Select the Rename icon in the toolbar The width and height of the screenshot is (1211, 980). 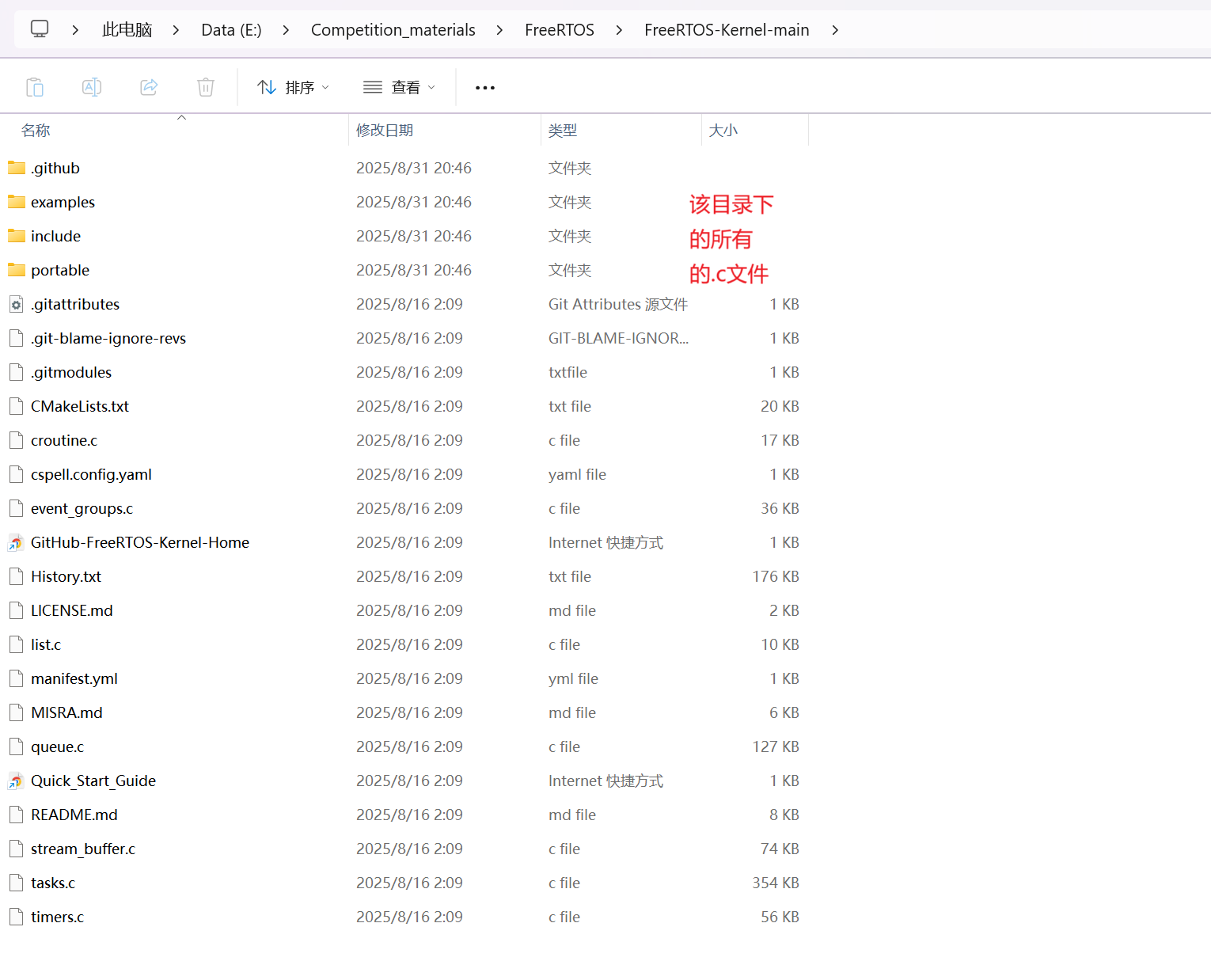92,87
